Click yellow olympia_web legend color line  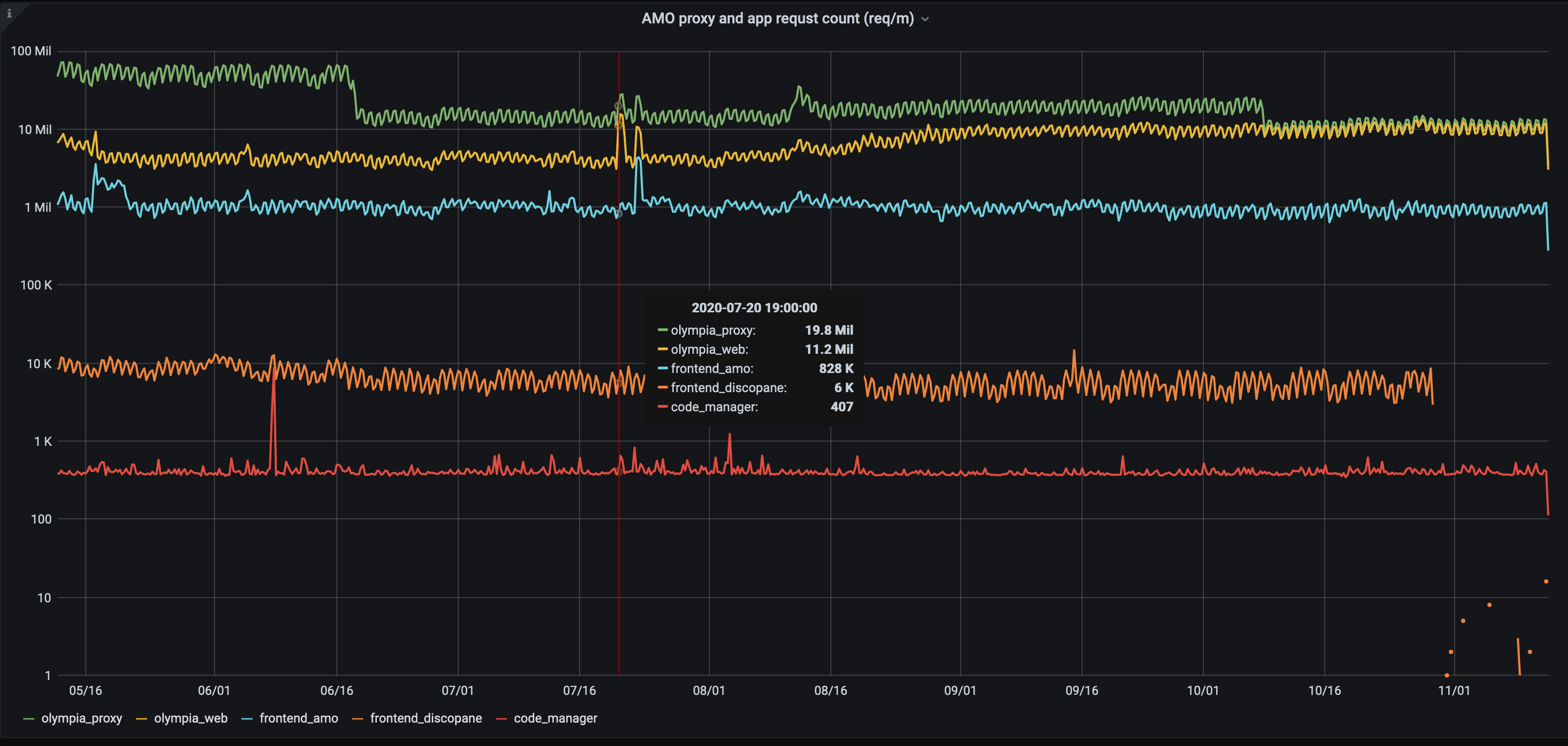141,719
